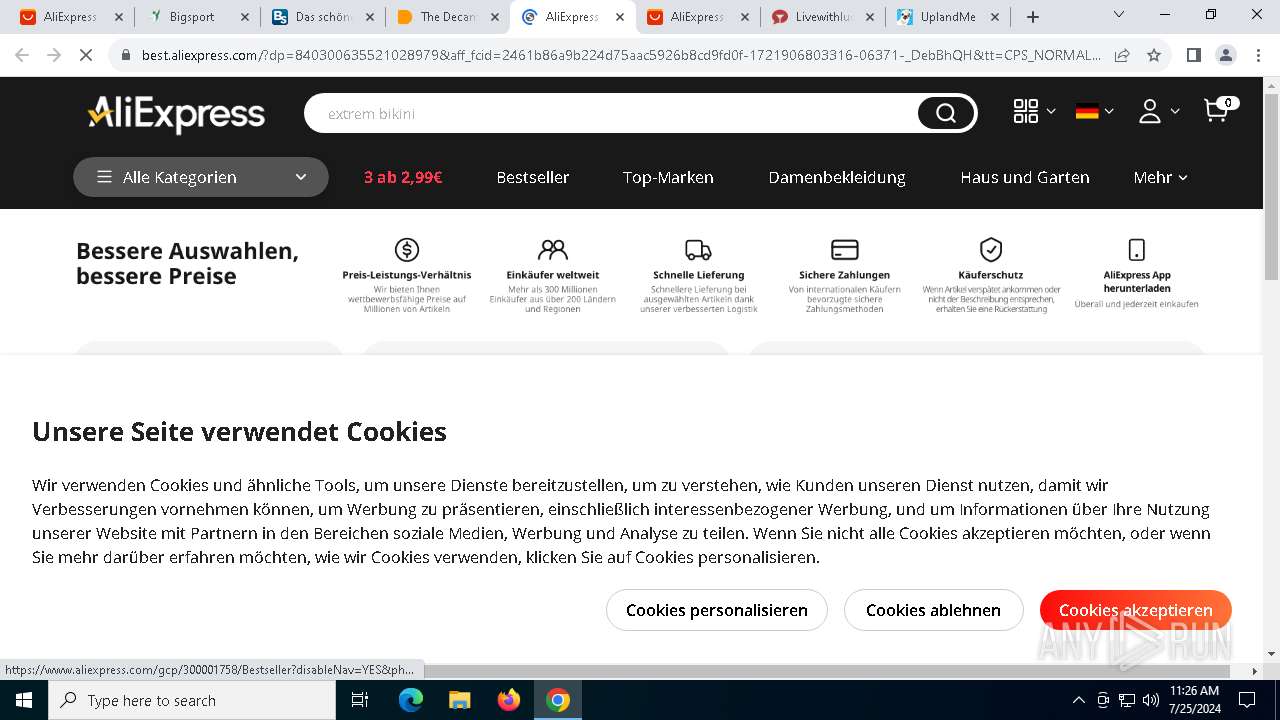Click Cookies personalisieren button
The image size is (1280, 720).
(717, 610)
